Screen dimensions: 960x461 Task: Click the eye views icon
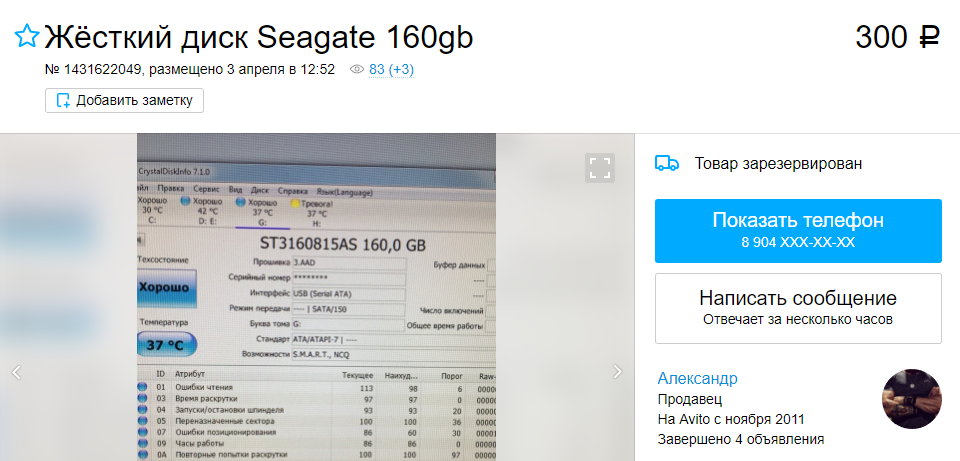[357, 70]
